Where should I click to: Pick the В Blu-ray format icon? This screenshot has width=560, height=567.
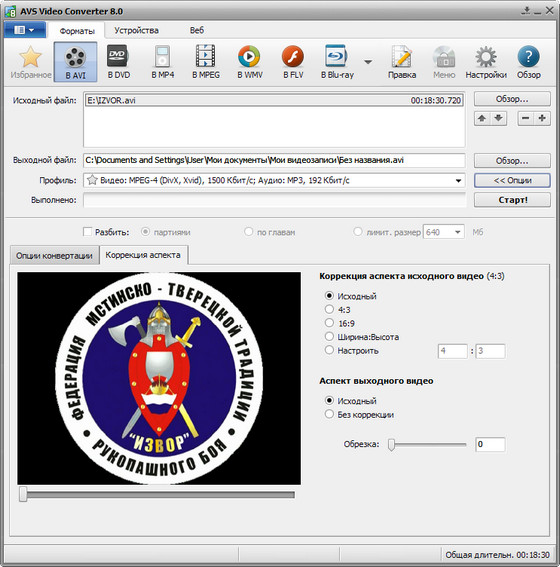point(337,62)
